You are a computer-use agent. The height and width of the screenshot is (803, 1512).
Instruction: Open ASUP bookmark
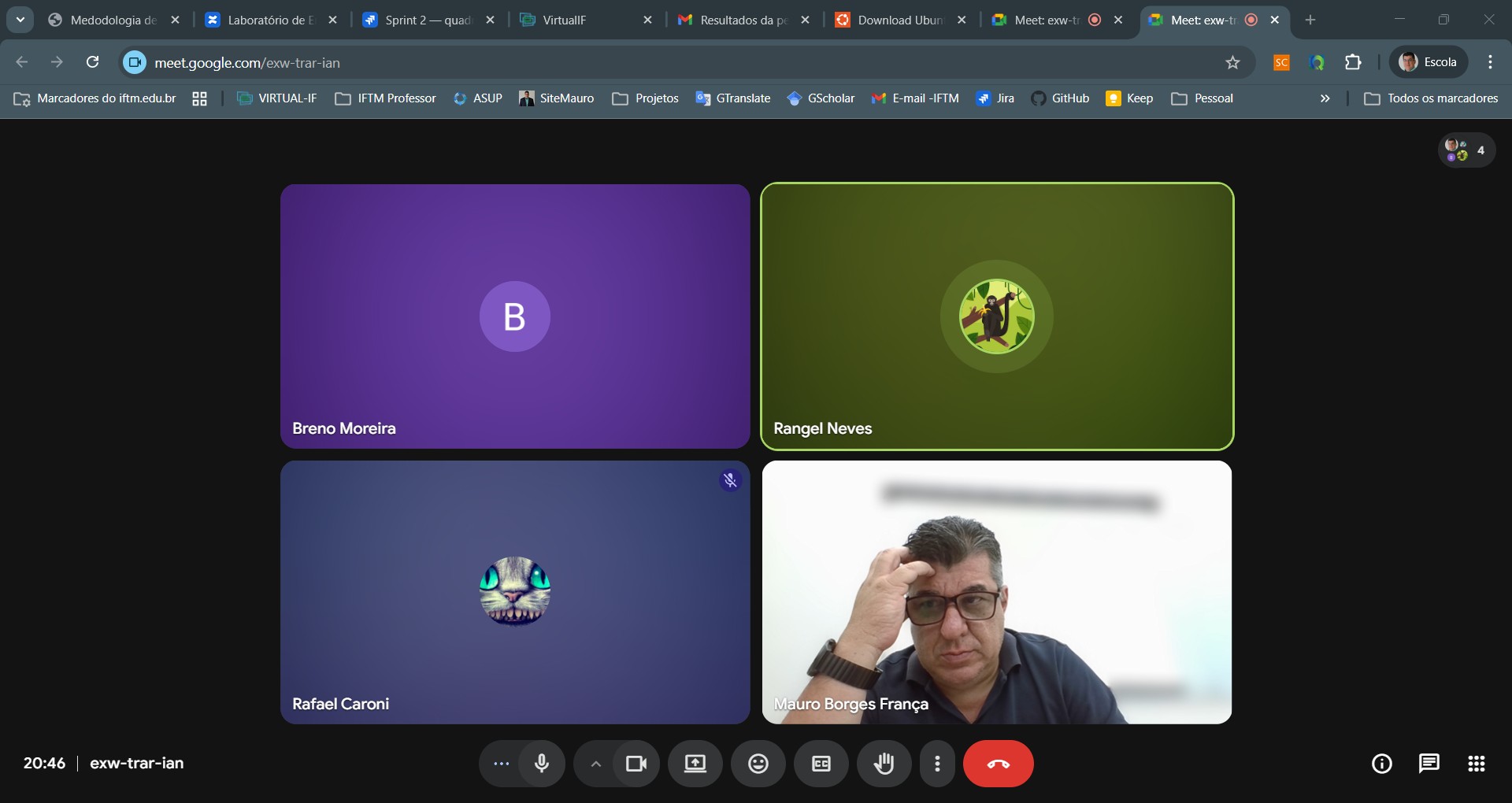478,98
